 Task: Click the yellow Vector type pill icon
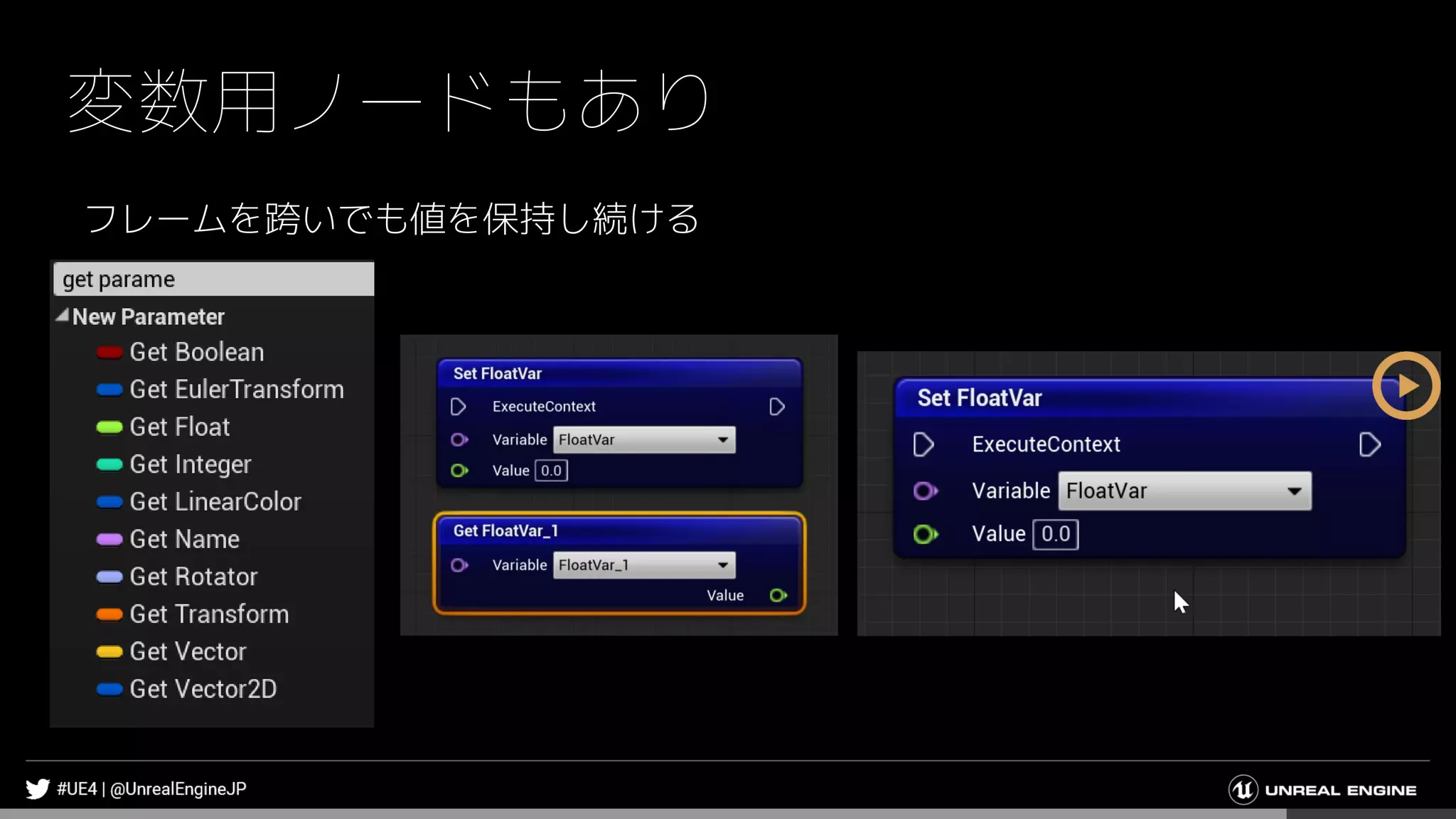coord(109,652)
